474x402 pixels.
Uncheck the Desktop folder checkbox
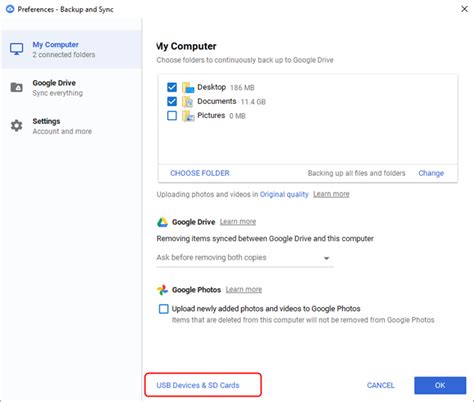click(x=172, y=87)
